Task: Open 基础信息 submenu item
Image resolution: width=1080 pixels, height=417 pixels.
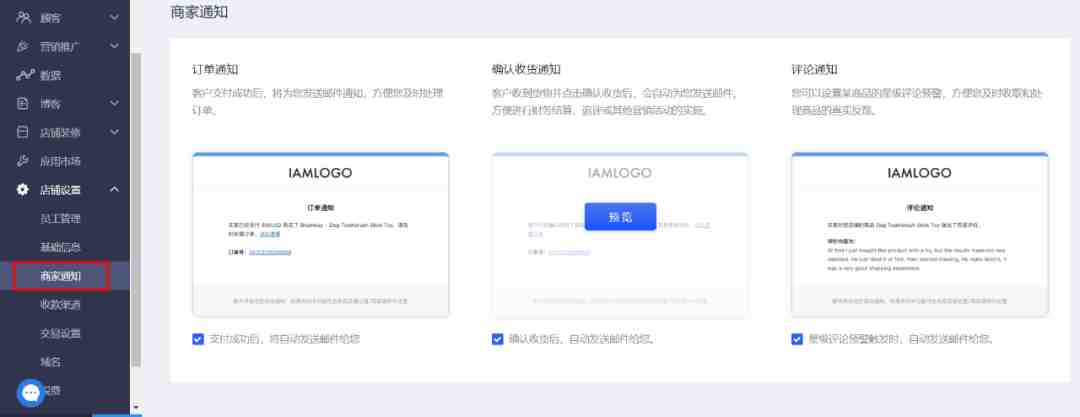Action: (x=60, y=247)
